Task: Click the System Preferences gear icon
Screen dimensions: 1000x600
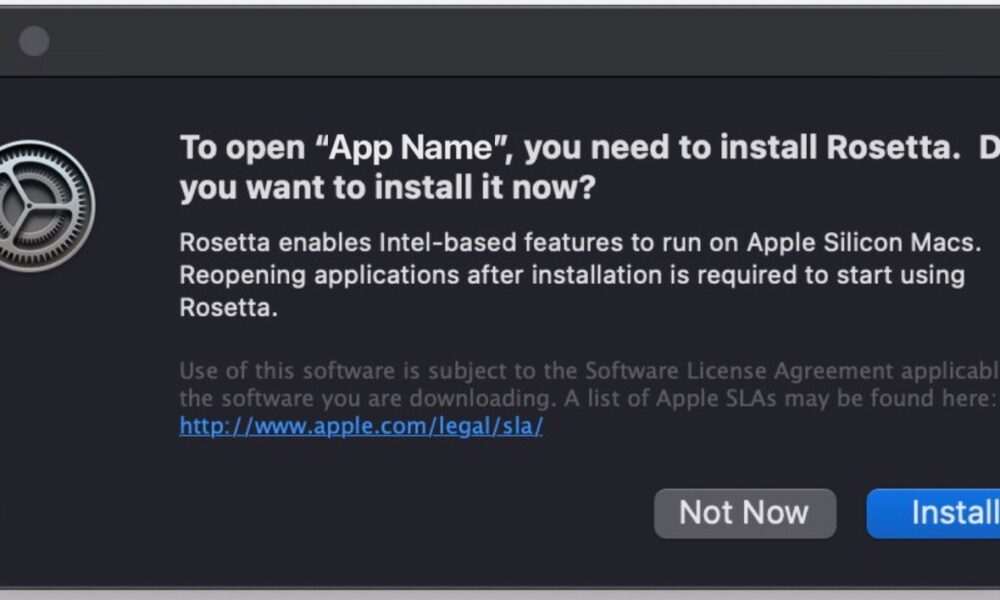Action: click(45, 206)
